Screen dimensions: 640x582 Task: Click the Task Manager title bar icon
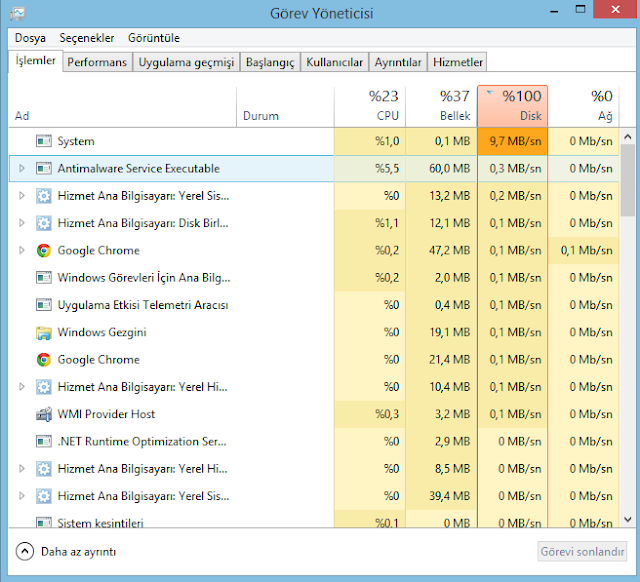coord(18,13)
